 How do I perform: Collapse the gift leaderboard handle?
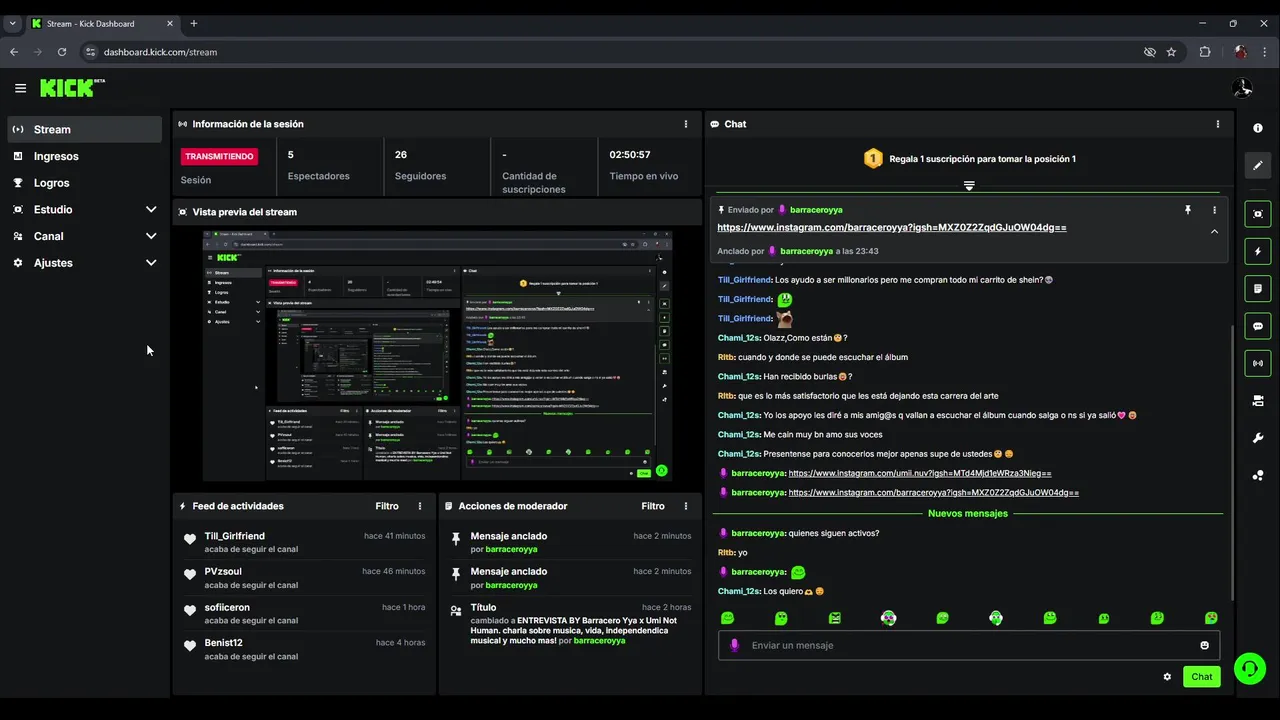968,186
